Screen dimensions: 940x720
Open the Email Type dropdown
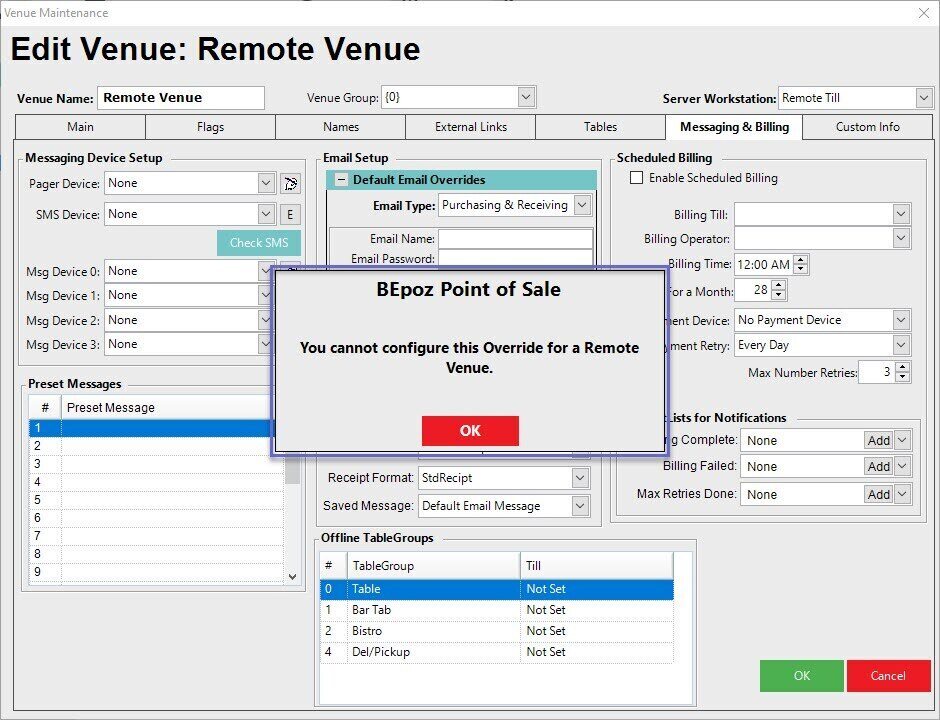pyautogui.click(x=582, y=205)
